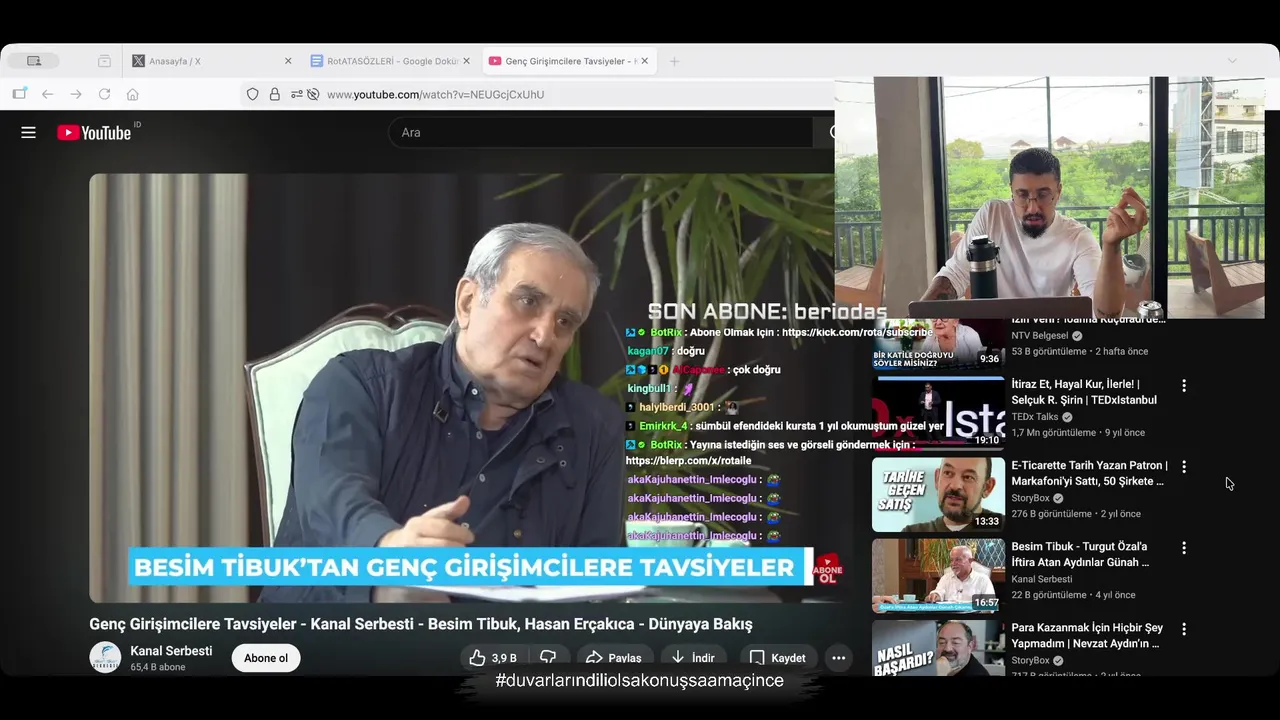Click the tab group icon beside the X tab
The width and height of the screenshot is (1280, 720).
[x=104, y=61]
